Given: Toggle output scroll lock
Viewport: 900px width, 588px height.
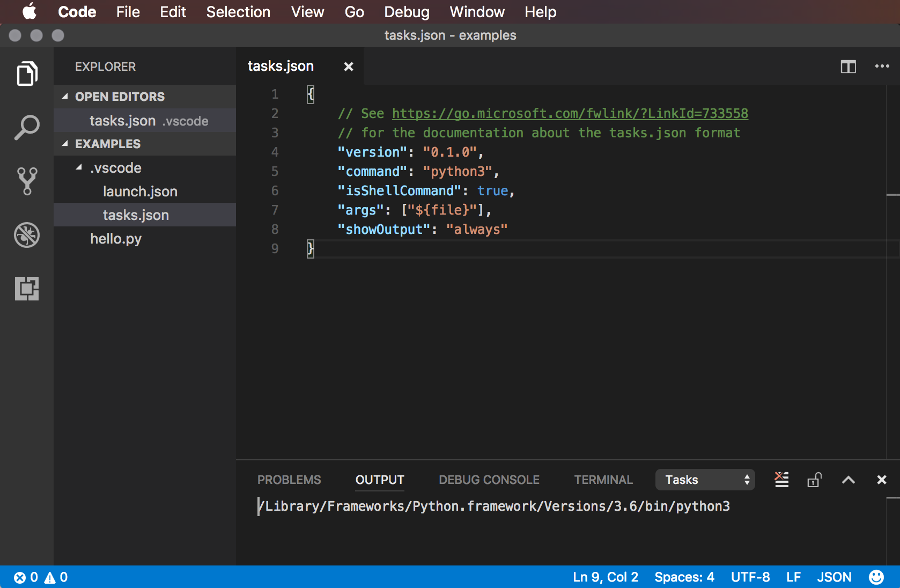Looking at the screenshot, I should click(x=814, y=479).
